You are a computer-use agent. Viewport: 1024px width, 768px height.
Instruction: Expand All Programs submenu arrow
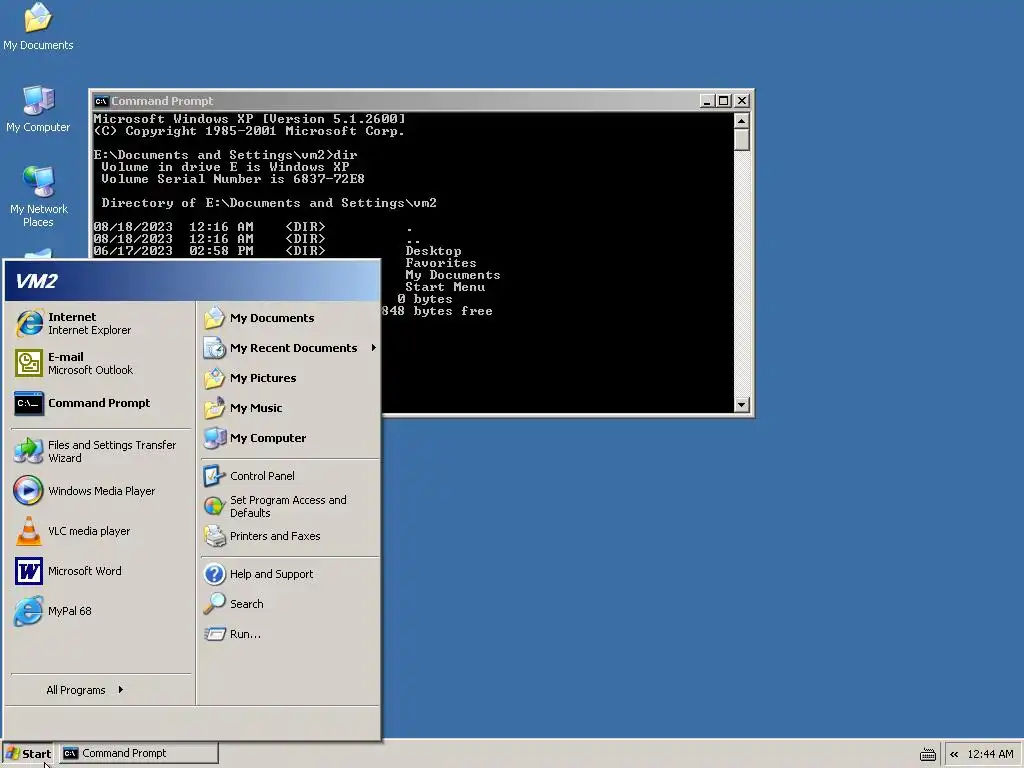point(121,690)
